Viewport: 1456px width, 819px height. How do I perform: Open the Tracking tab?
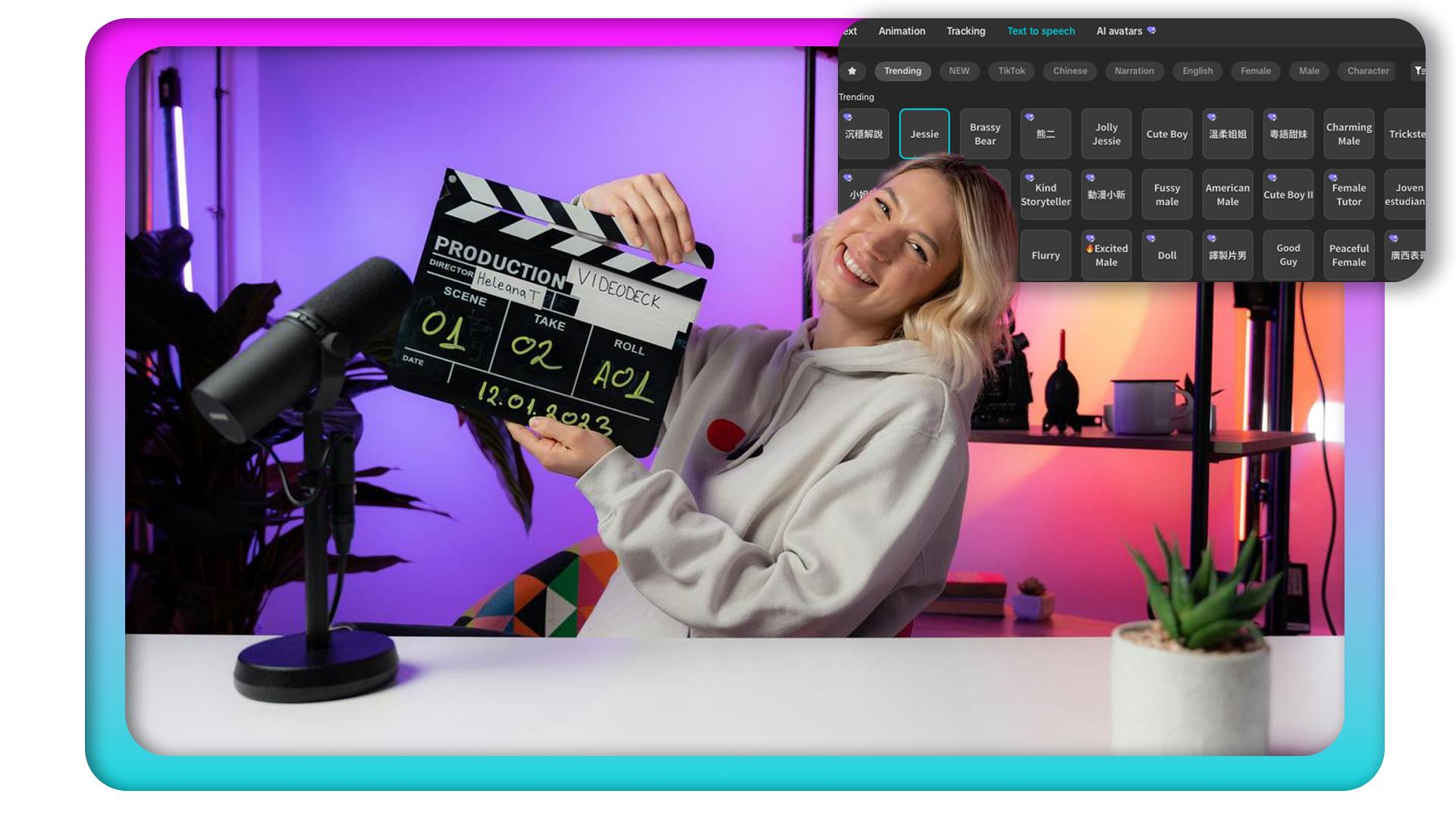(966, 31)
